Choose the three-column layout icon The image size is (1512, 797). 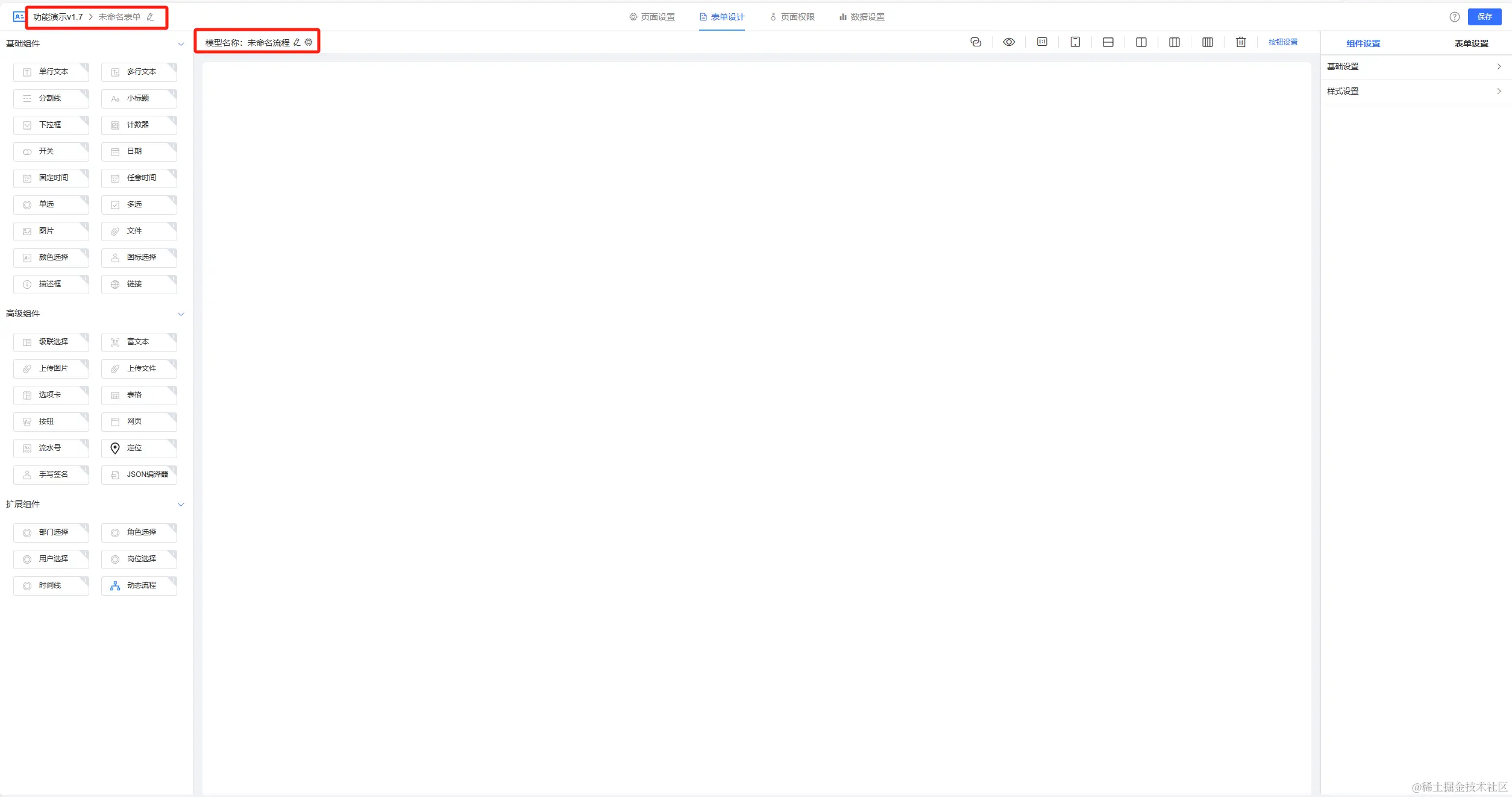click(x=1174, y=42)
